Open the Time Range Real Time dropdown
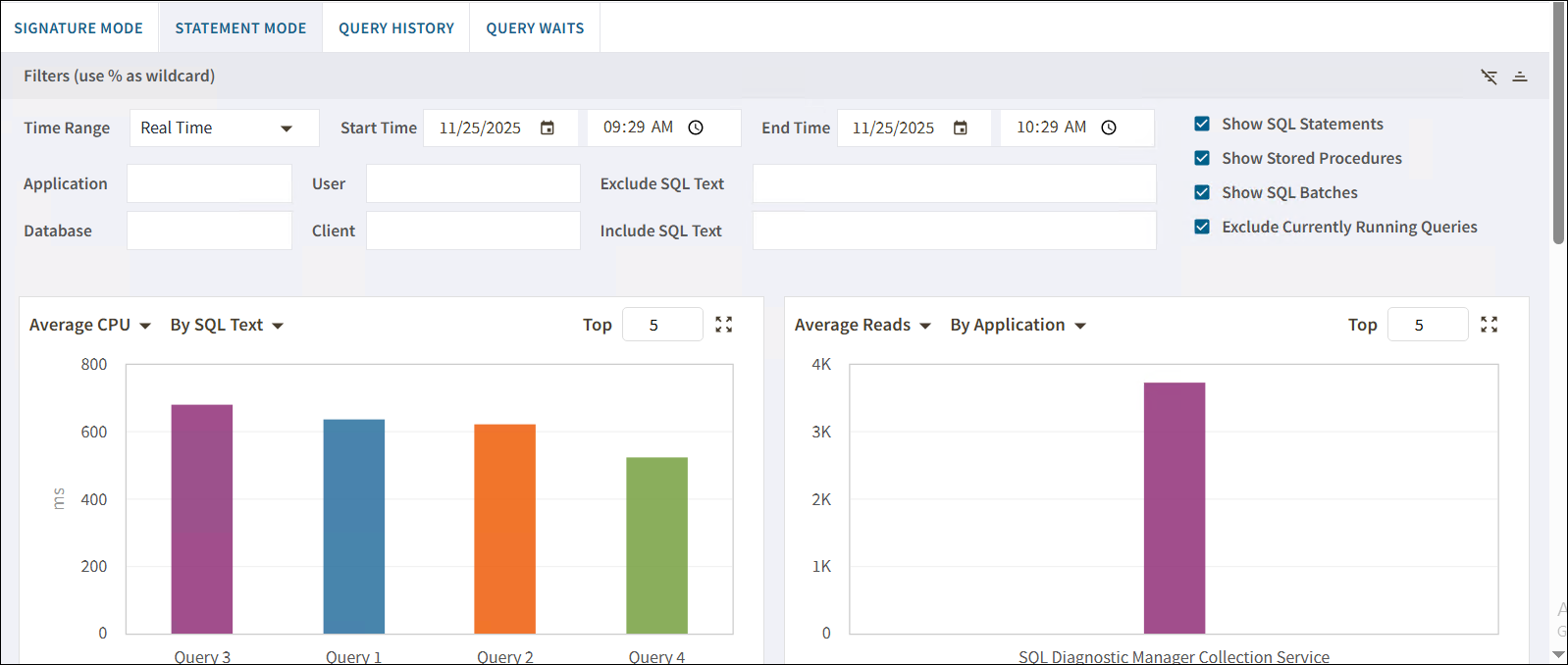Screen dimensions: 1568x665 click(x=225, y=128)
